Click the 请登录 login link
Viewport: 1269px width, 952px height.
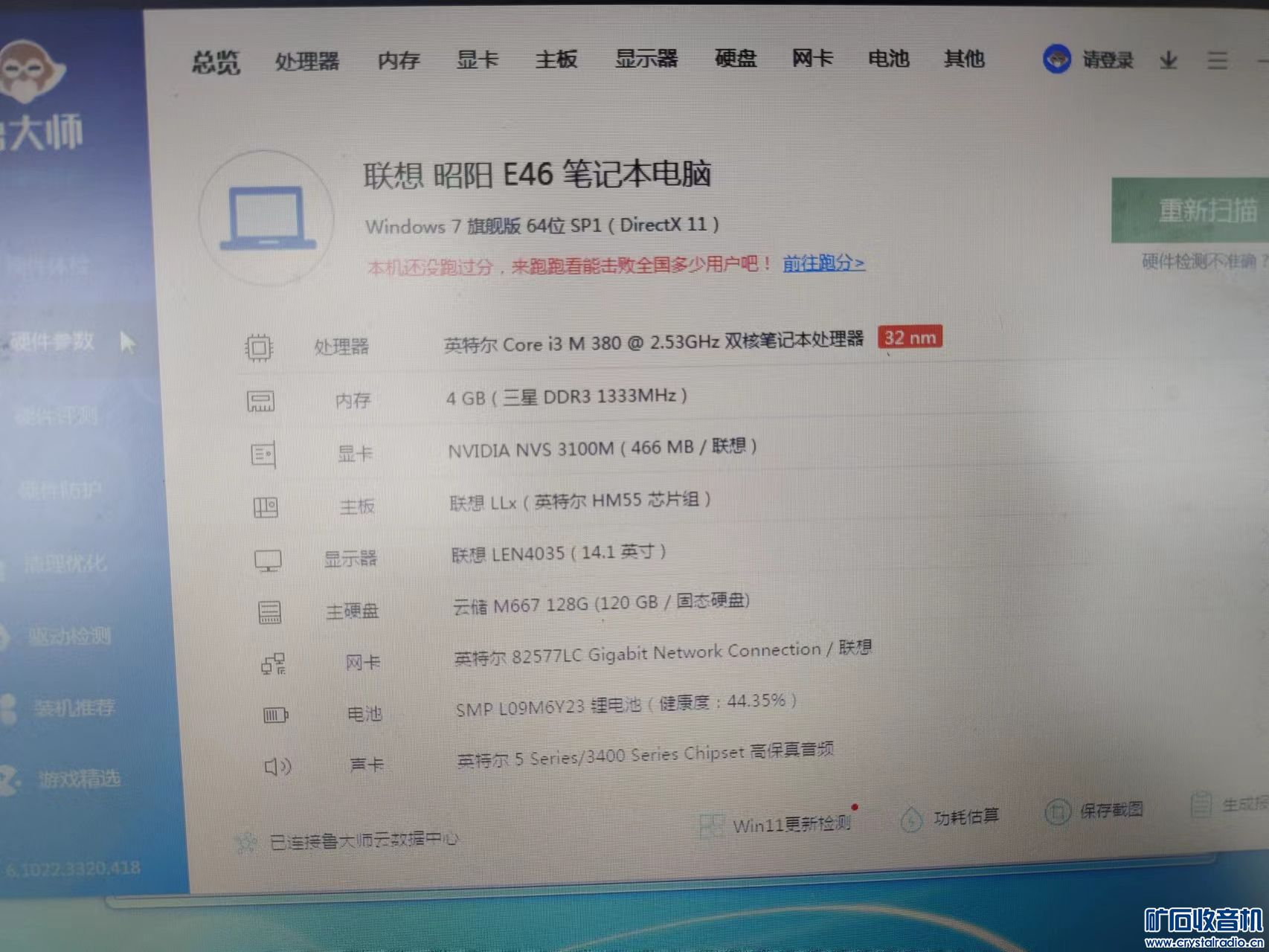[1108, 60]
